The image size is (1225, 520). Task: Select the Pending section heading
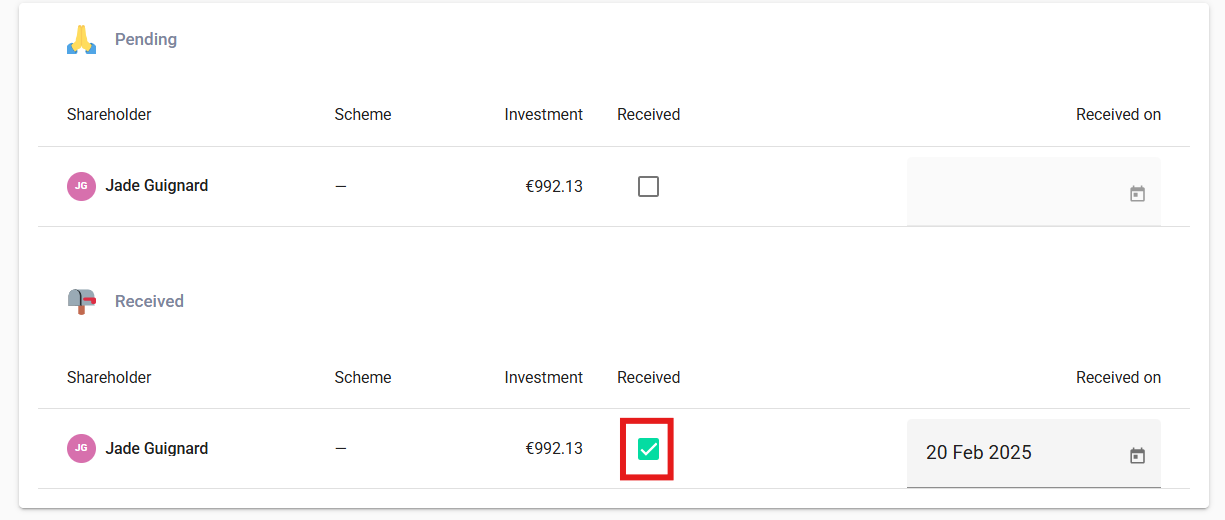[146, 40]
